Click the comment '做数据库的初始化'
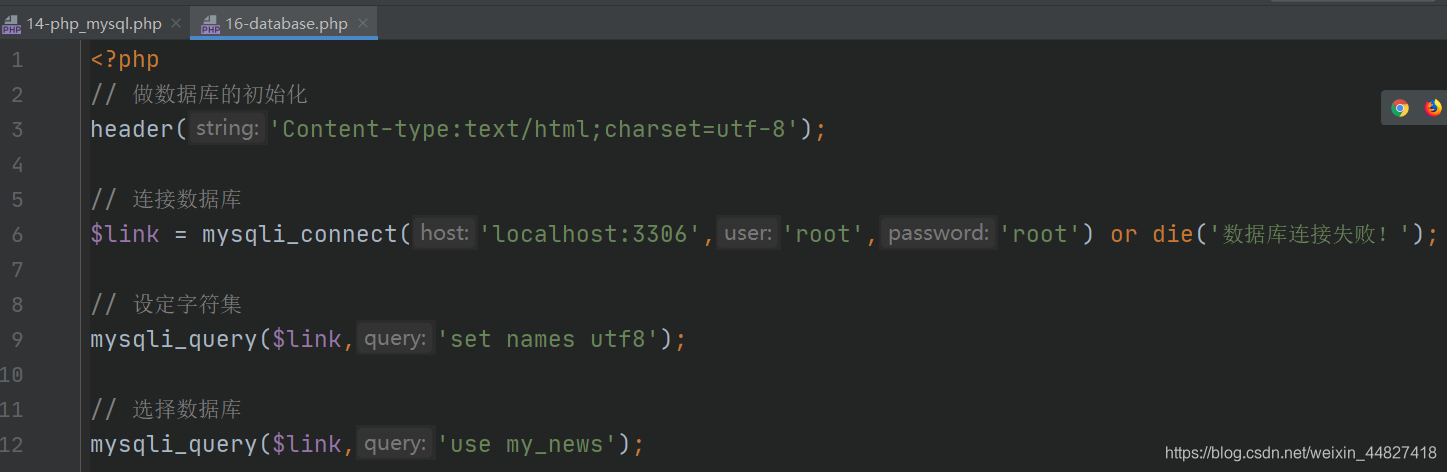The image size is (1447, 472). (x=220, y=95)
